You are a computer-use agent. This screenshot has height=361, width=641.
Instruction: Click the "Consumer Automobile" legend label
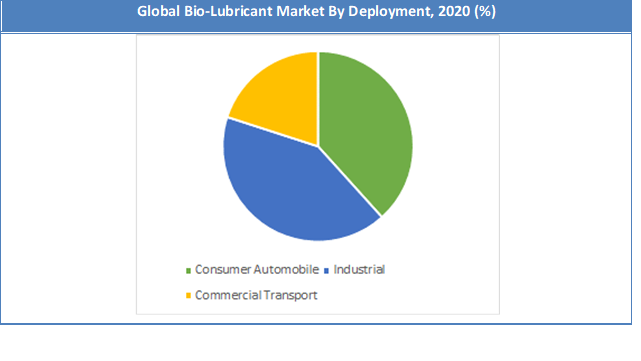pyautogui.click(x=257, y=270)
